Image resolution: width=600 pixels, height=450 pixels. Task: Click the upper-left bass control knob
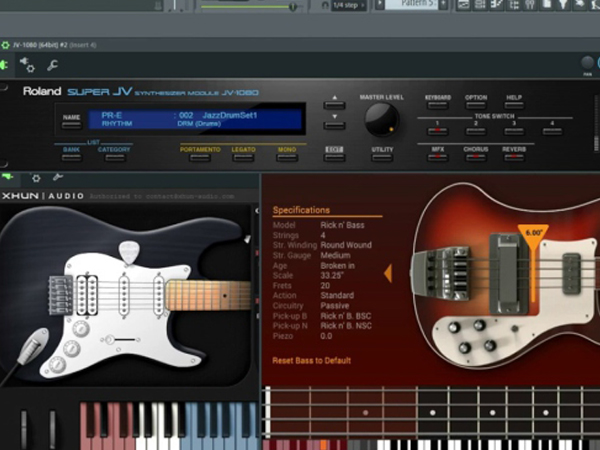(x=454, y=327)
